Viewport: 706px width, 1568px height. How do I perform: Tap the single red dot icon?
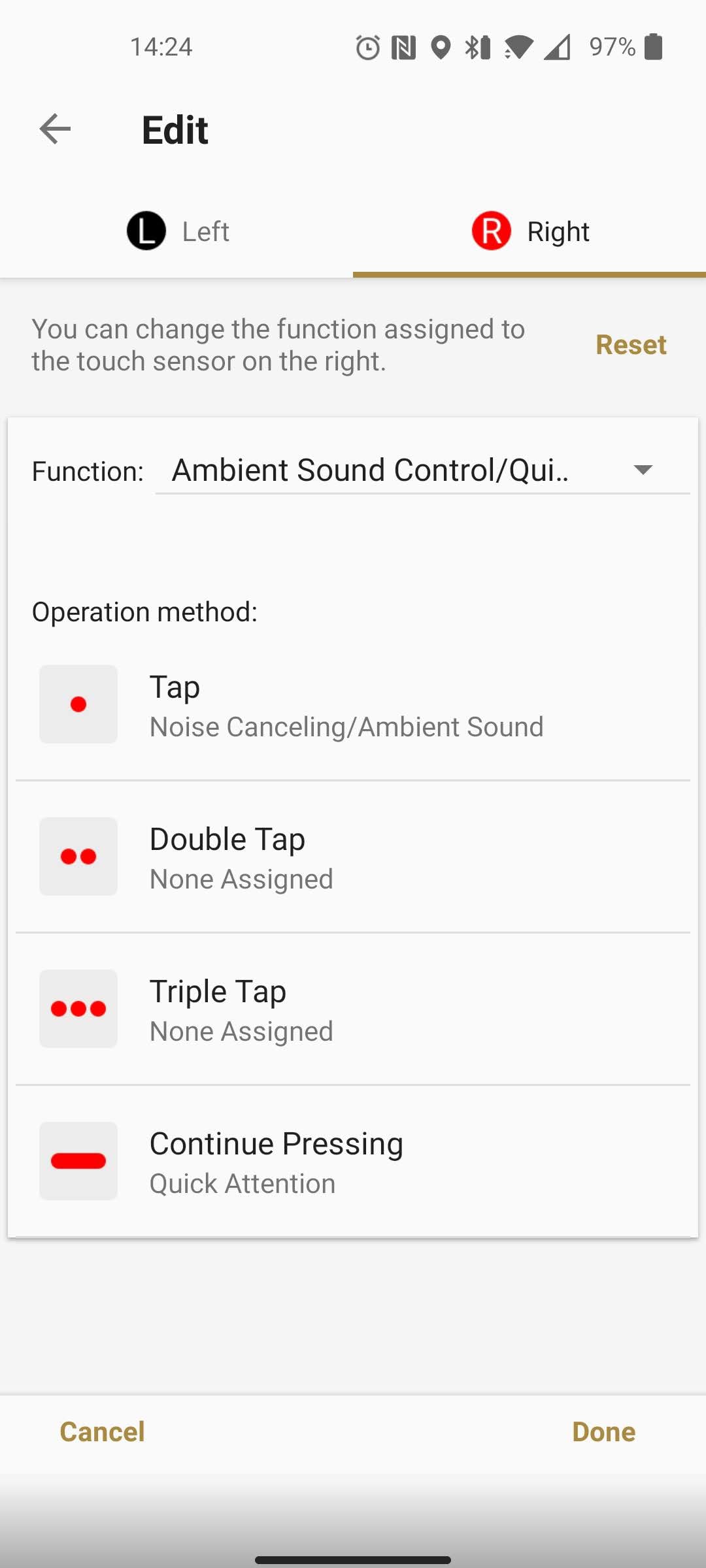pyautogui.click(x=78, y=704)
